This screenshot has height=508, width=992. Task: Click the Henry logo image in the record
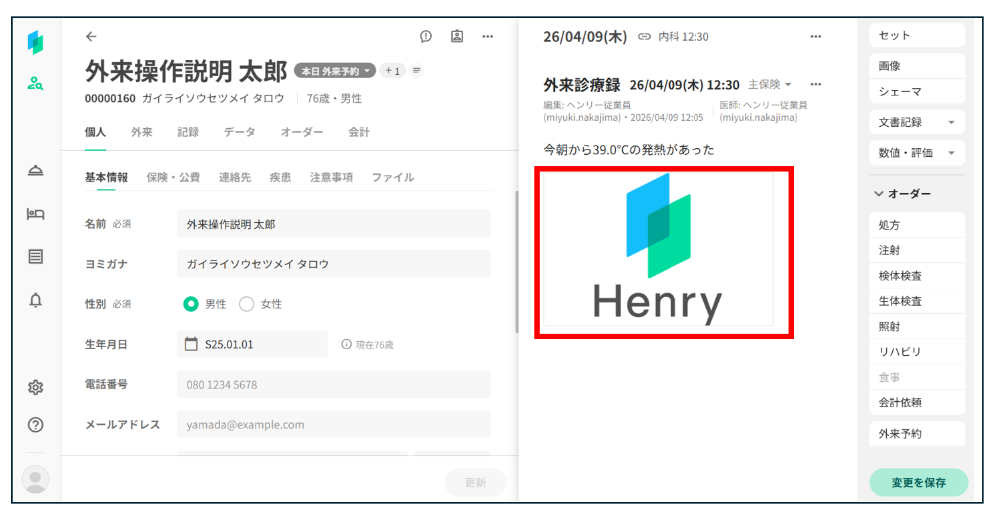click(659, 249)
